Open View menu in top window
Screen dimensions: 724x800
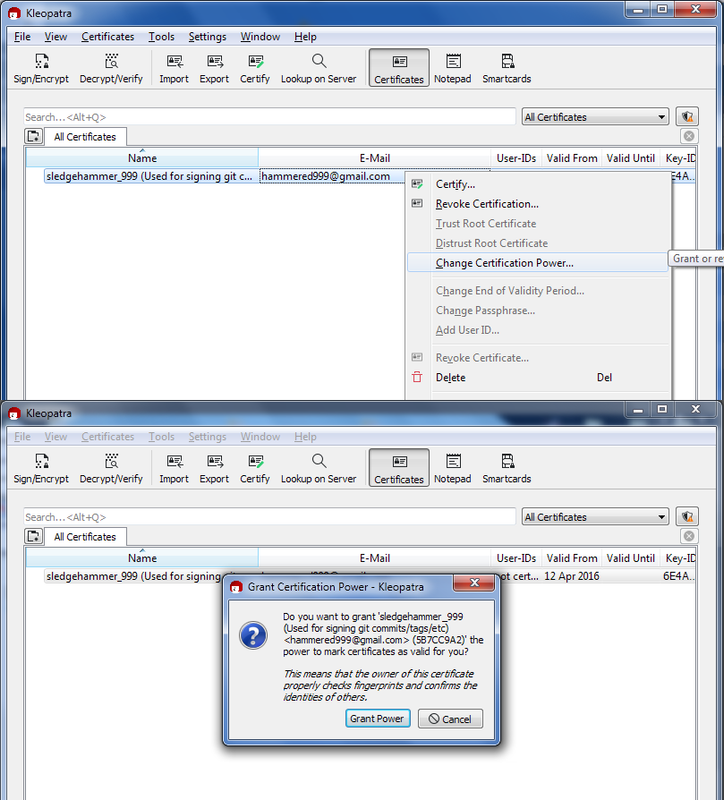point(56,37)
